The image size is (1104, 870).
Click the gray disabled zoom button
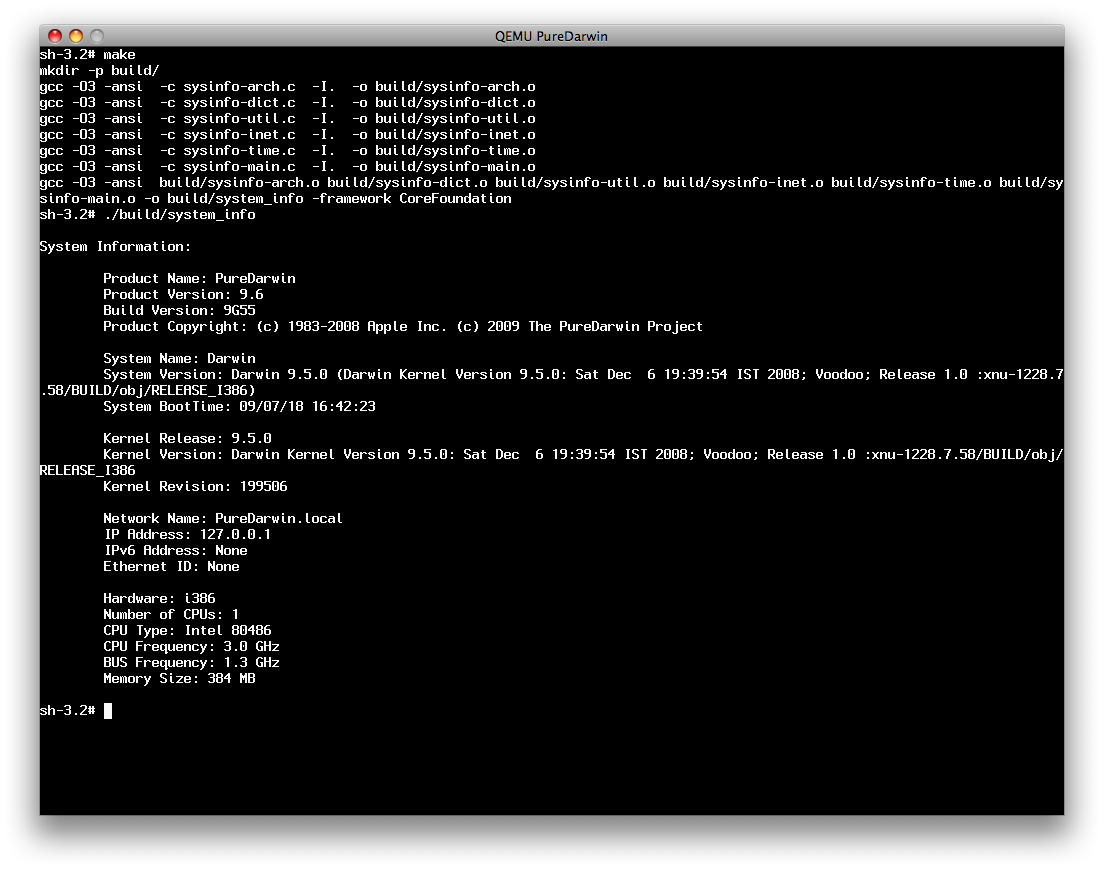pos(97,36)
